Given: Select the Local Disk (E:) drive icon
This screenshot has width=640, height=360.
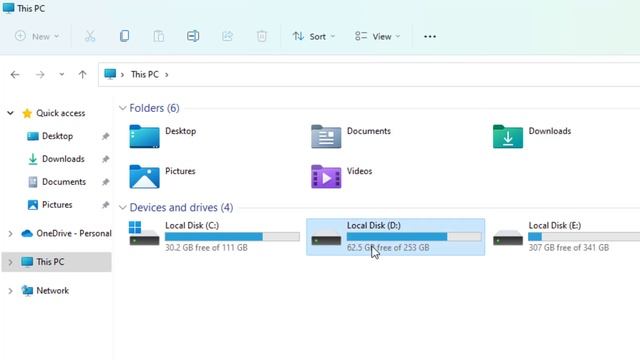Looking at the screenshot, I should [x=508, y=238].
